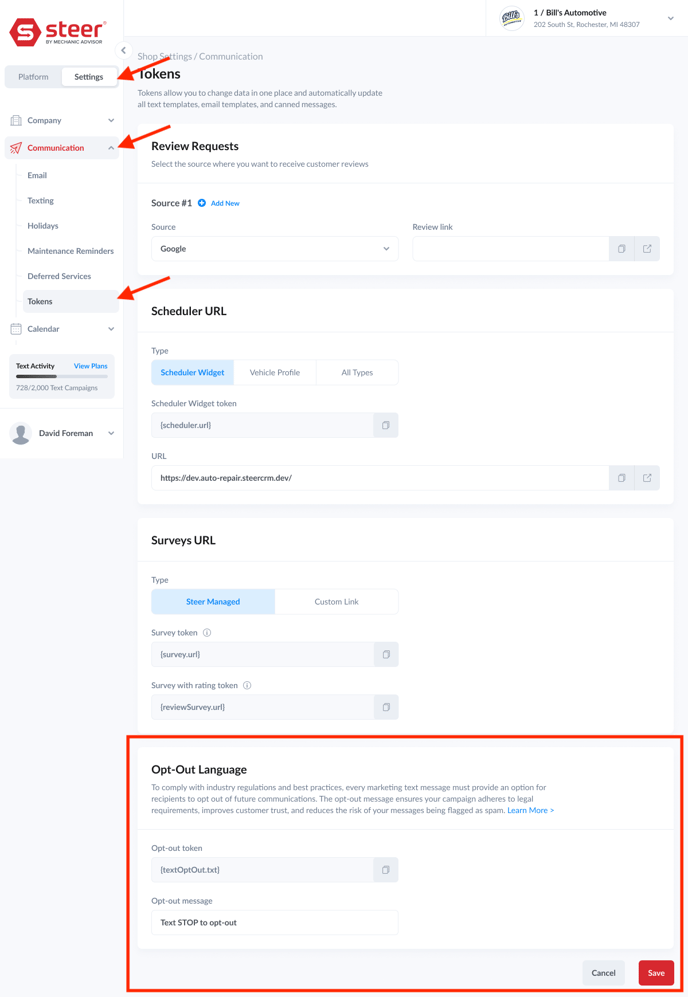Save the token settings

tap(656, 973)
